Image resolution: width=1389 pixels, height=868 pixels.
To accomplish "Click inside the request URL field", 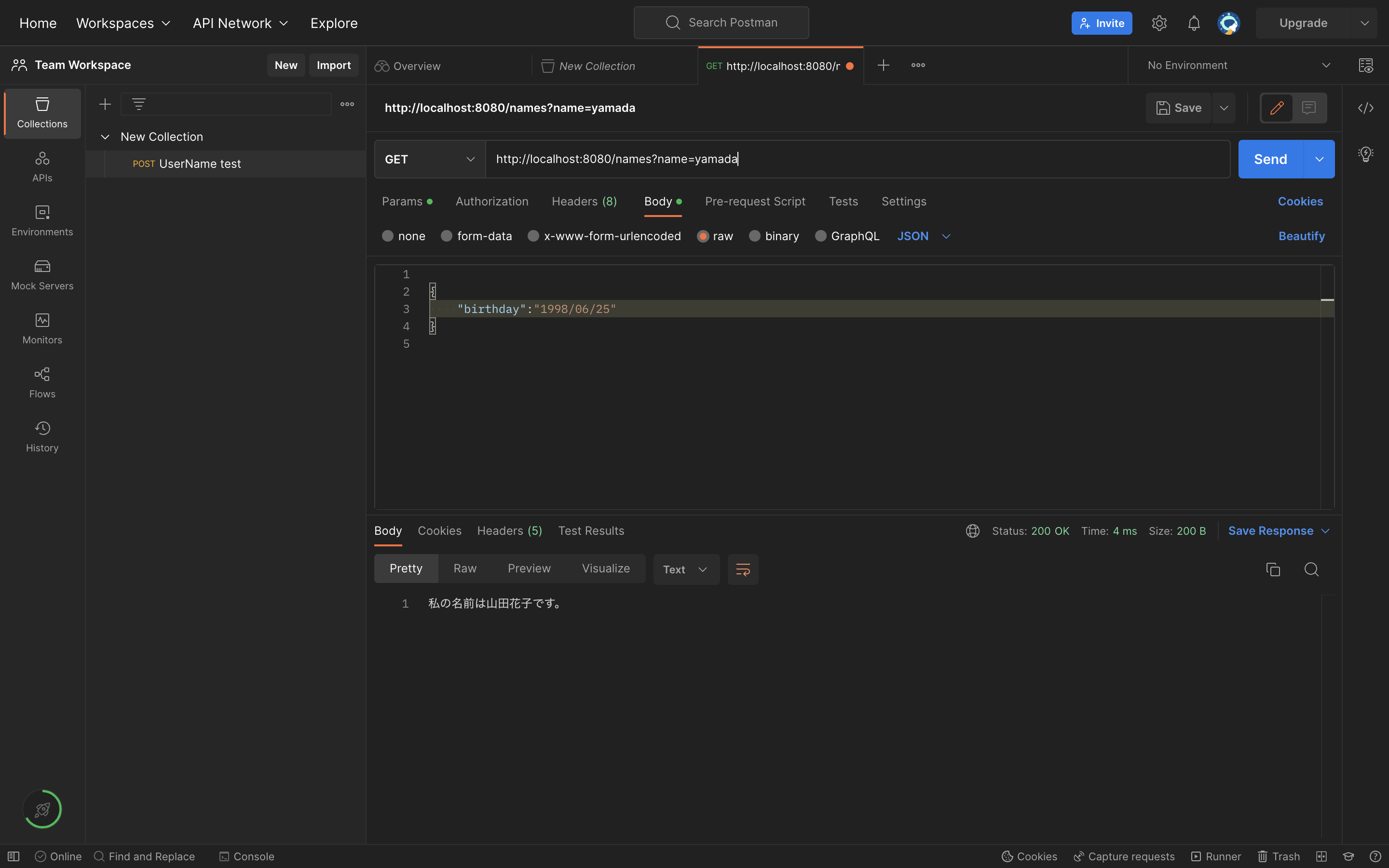I will click(x=803, y=159).
